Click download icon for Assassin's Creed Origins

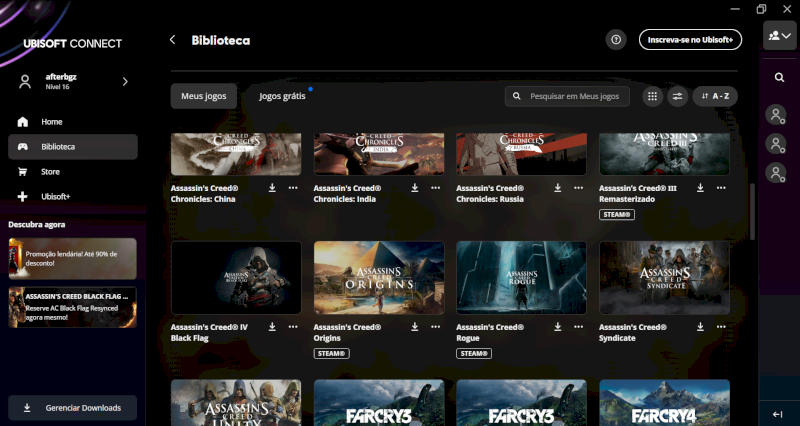coord(415,327)
